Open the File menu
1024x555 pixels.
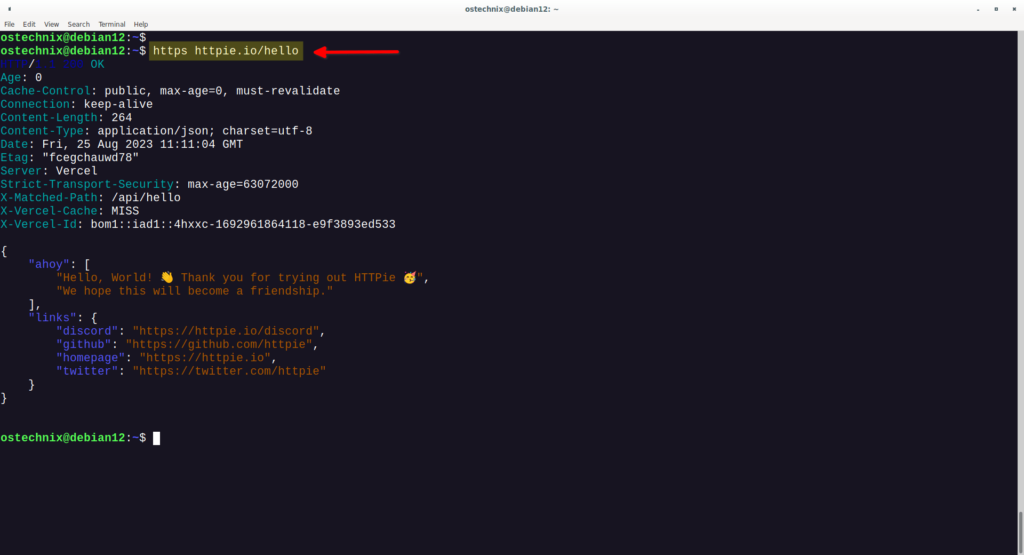point(9,24)
